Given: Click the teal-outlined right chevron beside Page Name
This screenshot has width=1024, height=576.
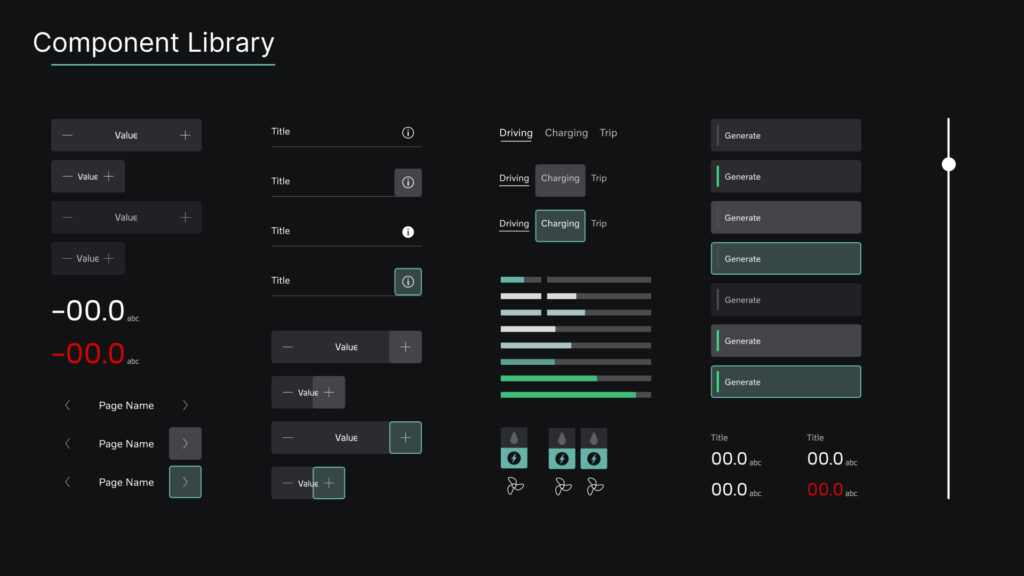Looking at the screenshot, I should [x=185, y=482].
